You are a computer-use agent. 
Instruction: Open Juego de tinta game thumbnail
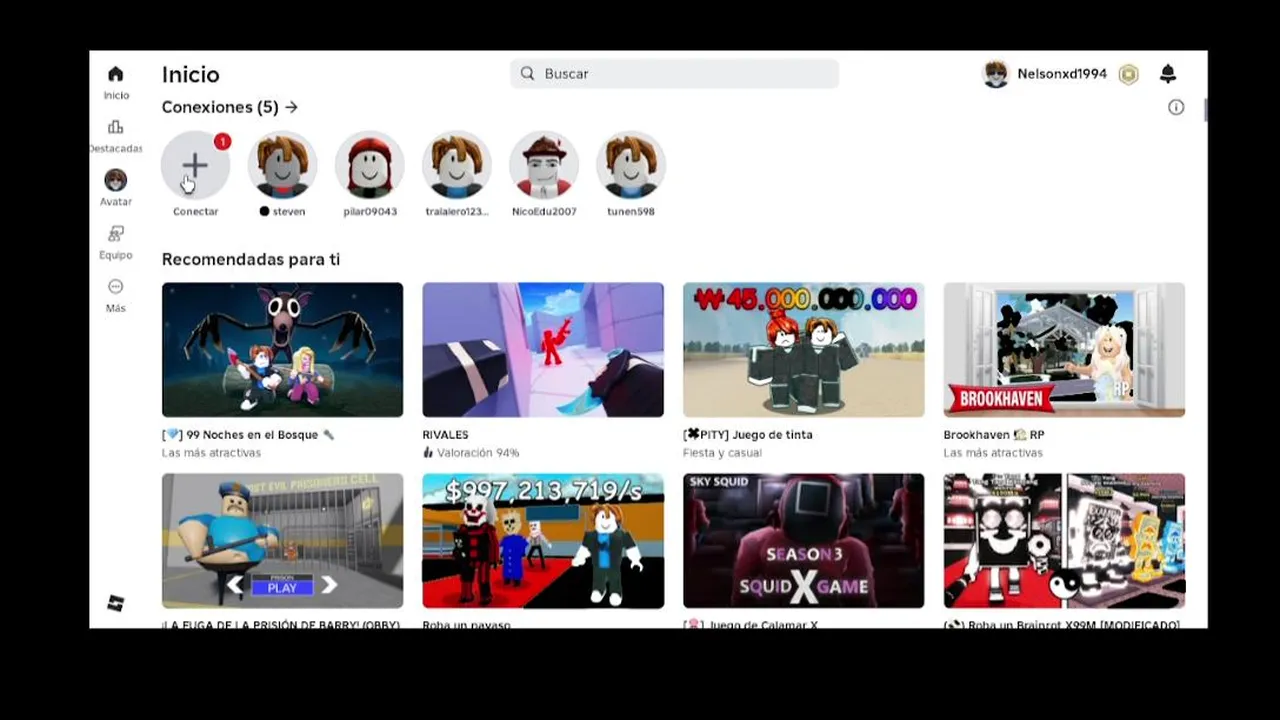pyautogui.click(x=804, y=350)
